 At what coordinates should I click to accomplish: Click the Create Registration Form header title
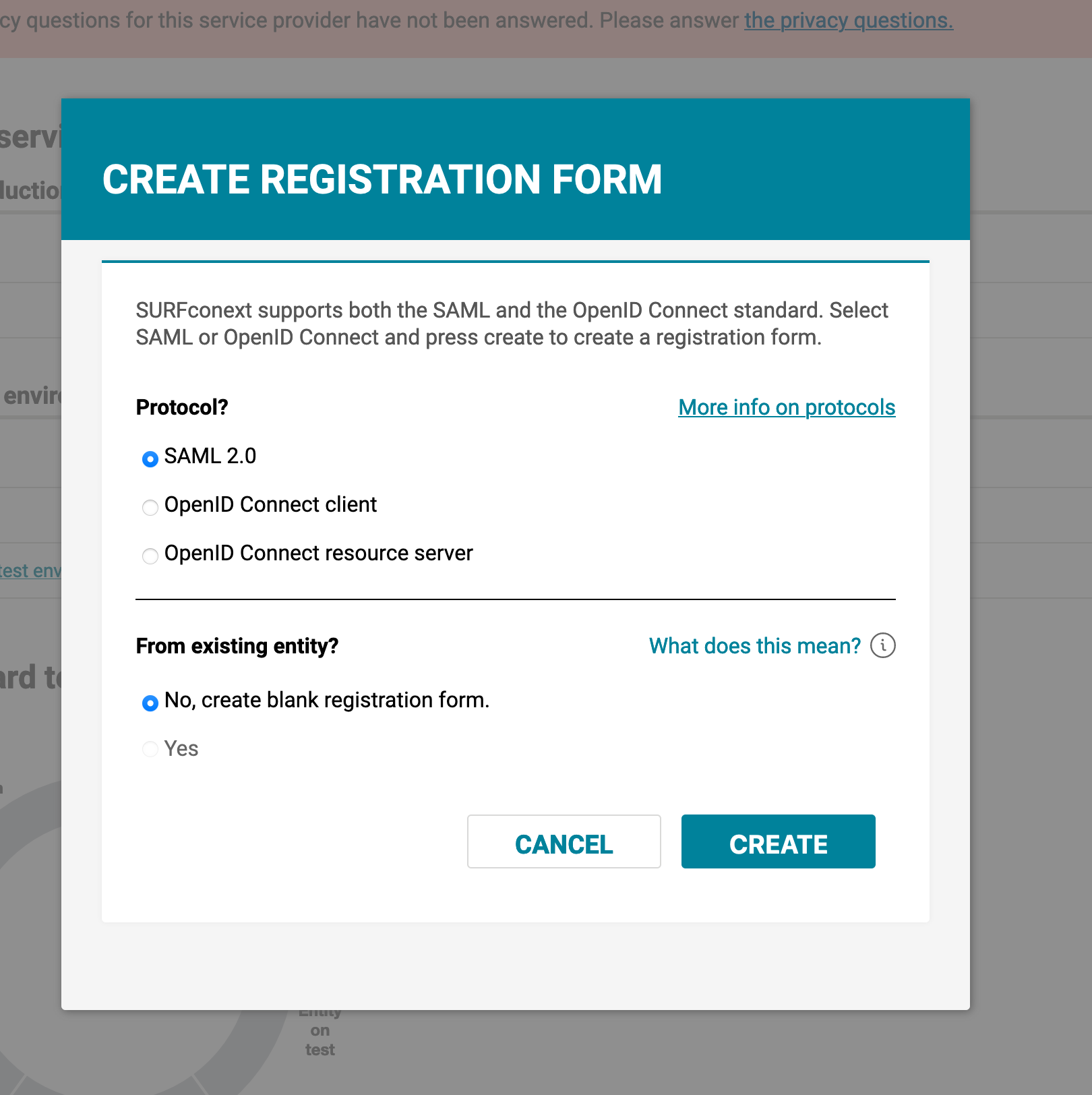point(382,179)
